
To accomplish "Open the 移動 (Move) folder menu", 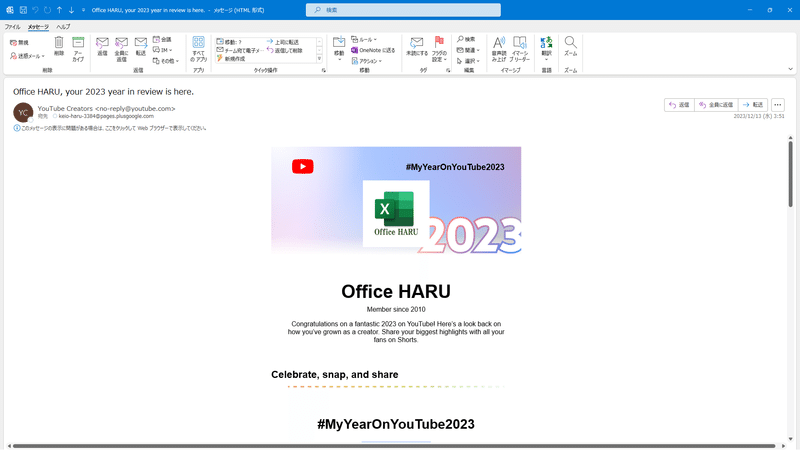I will pos(339,49).
